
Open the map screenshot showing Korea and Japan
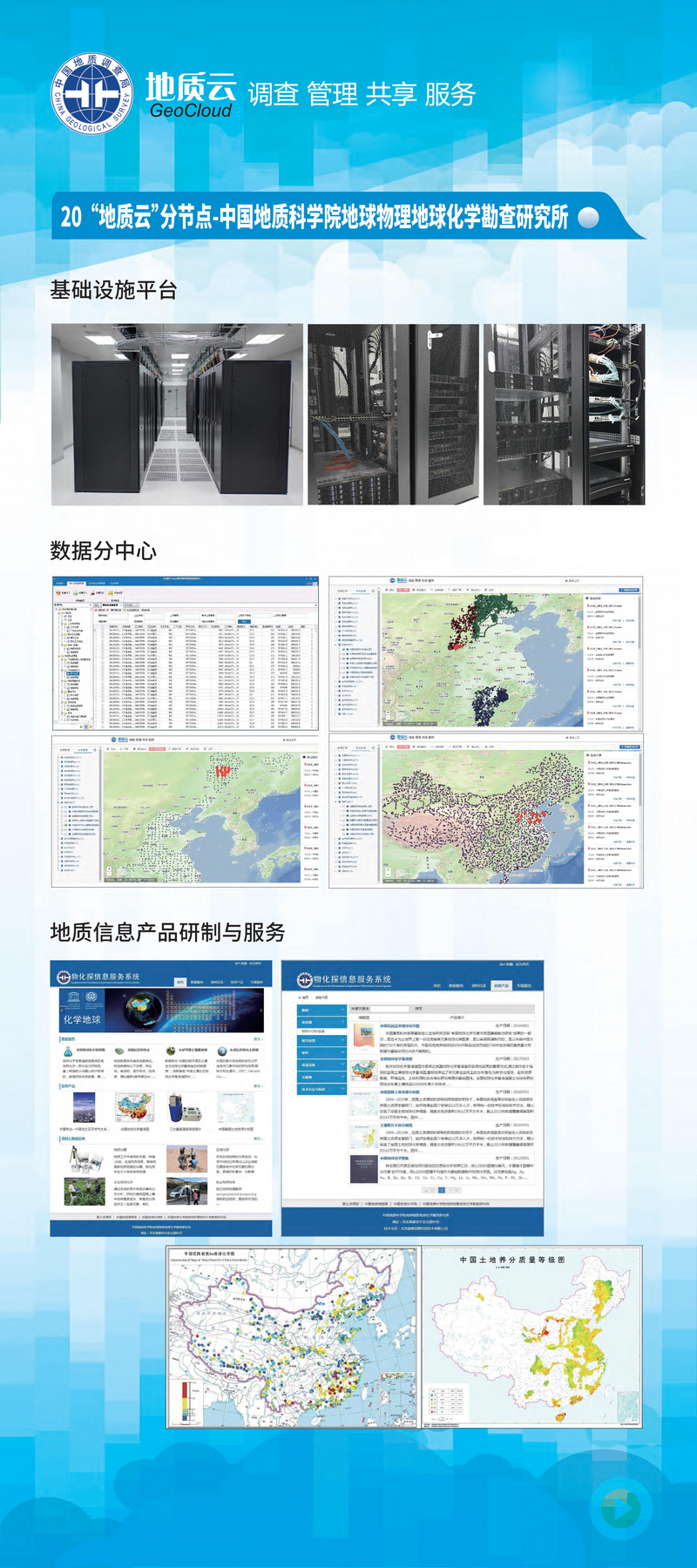tap(186, 811)
